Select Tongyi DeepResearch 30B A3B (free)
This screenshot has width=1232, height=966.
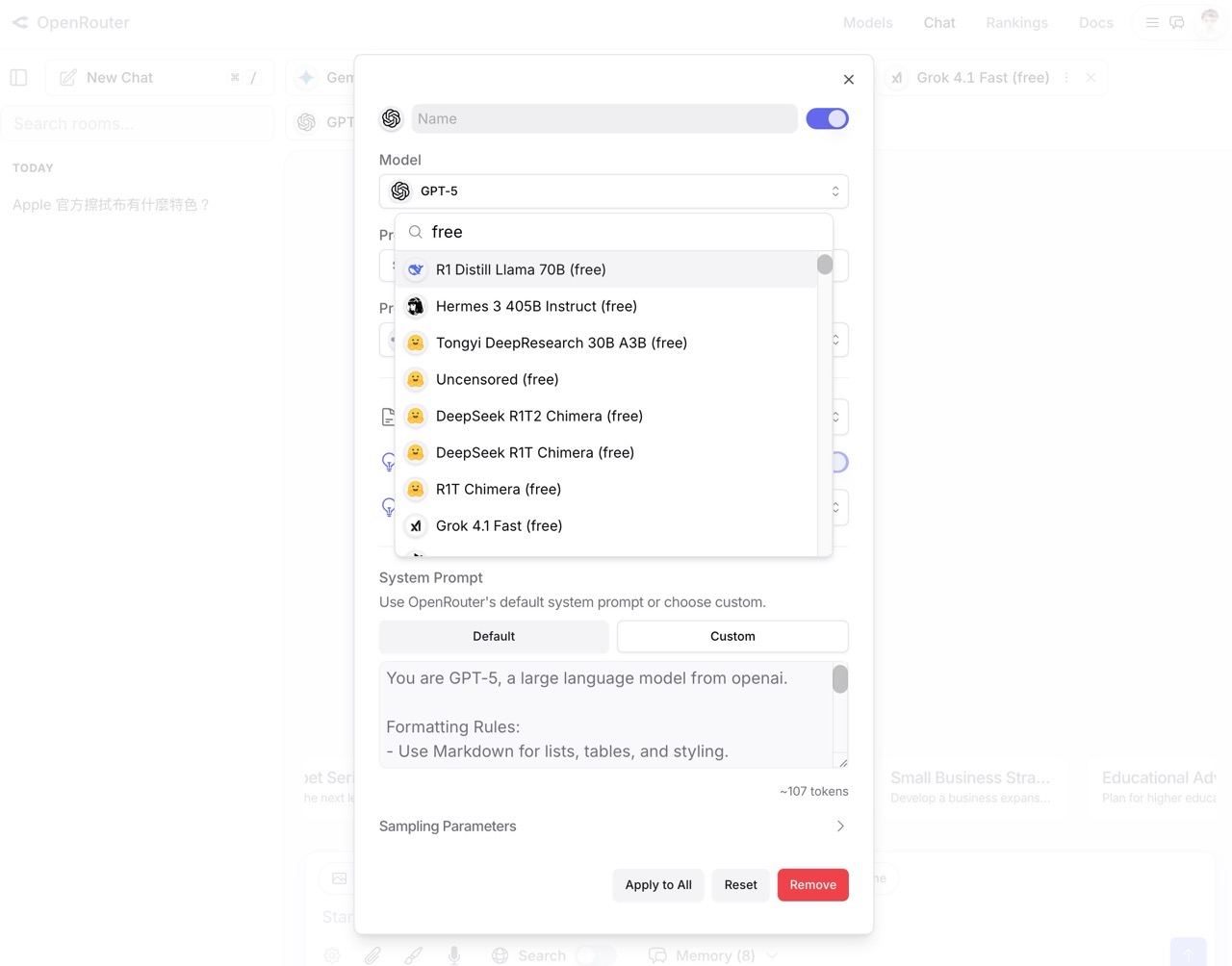pyautogui.click(x=561, y=343)
